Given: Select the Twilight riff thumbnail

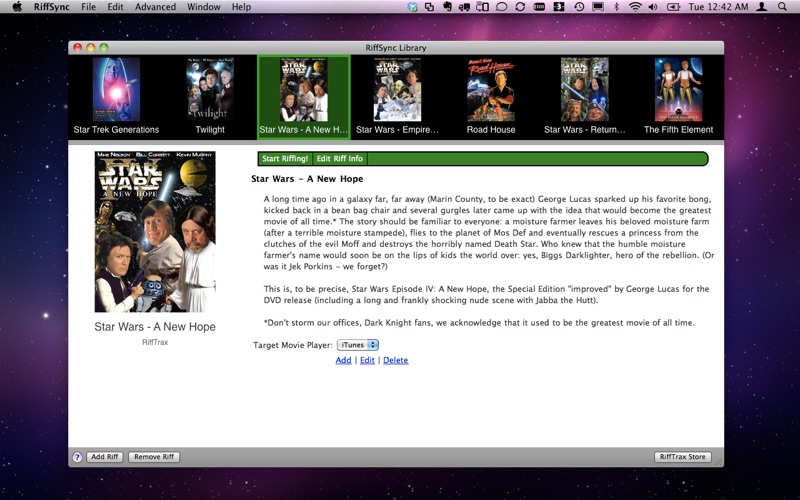Looking at the screenshot, I should [210, 90].
